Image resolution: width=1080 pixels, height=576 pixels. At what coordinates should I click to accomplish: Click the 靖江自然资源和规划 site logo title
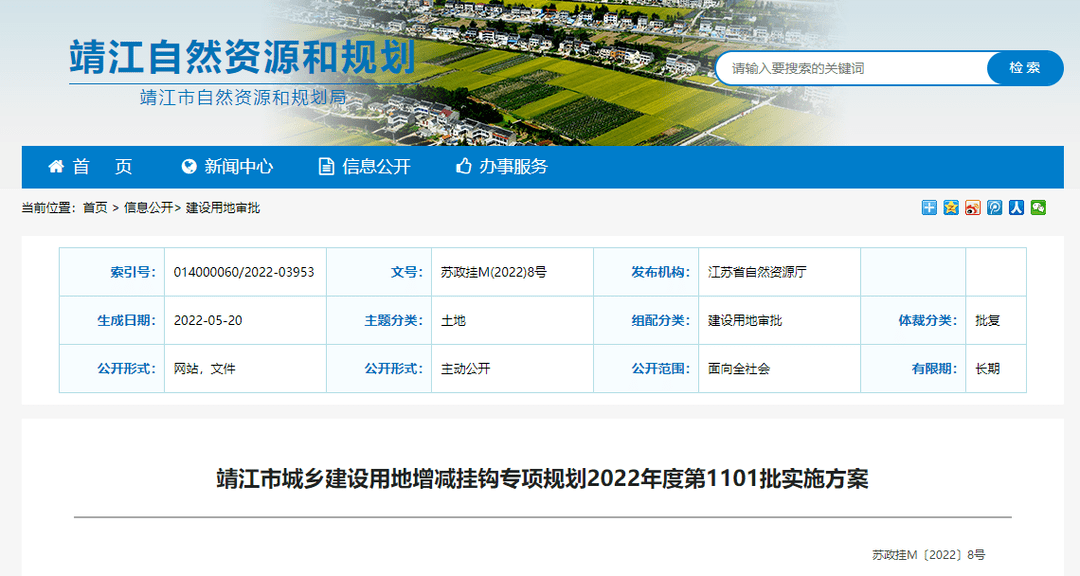pyautogui.click(x=242, y=58)
